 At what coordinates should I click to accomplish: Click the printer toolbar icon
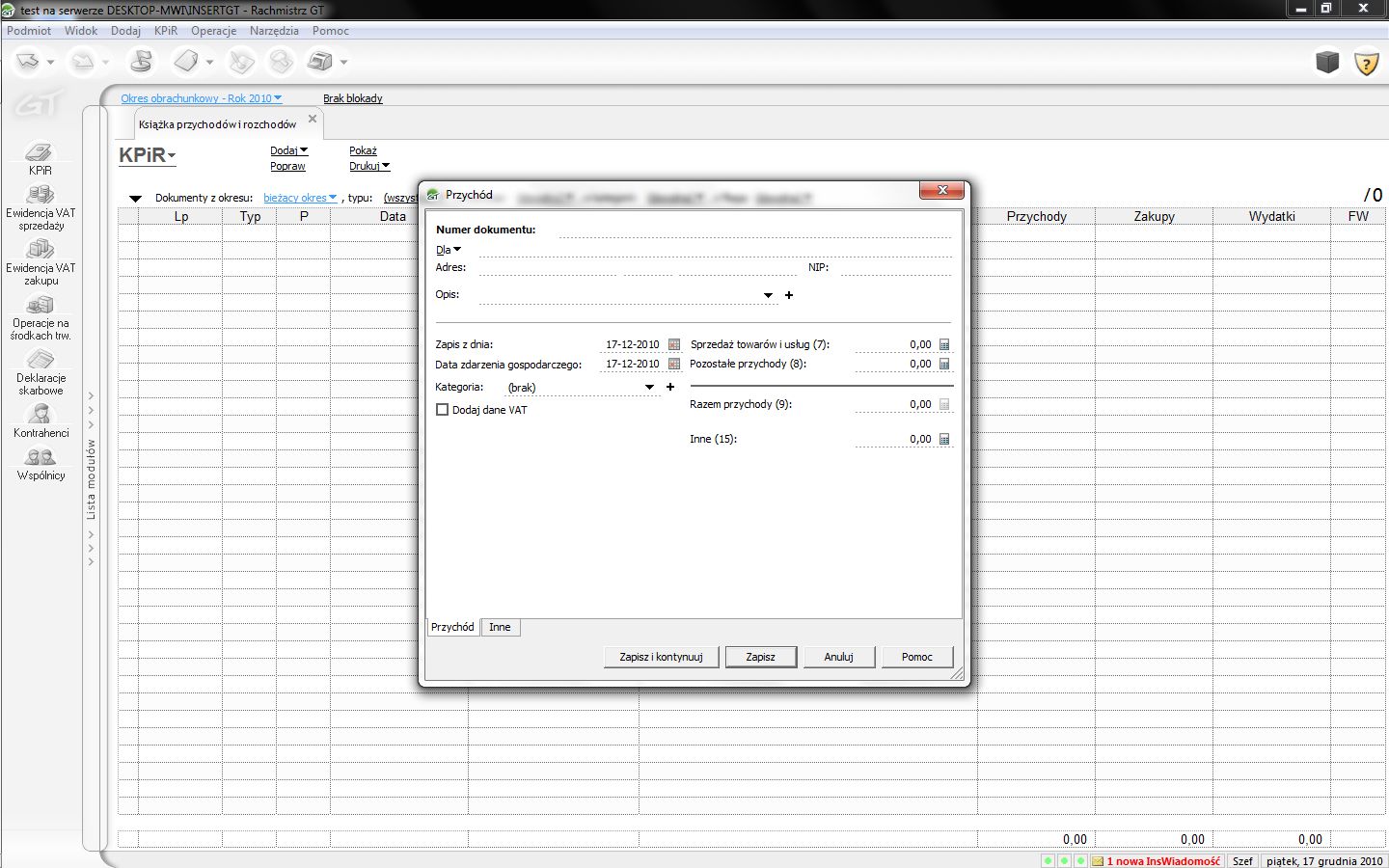[320, 62]
